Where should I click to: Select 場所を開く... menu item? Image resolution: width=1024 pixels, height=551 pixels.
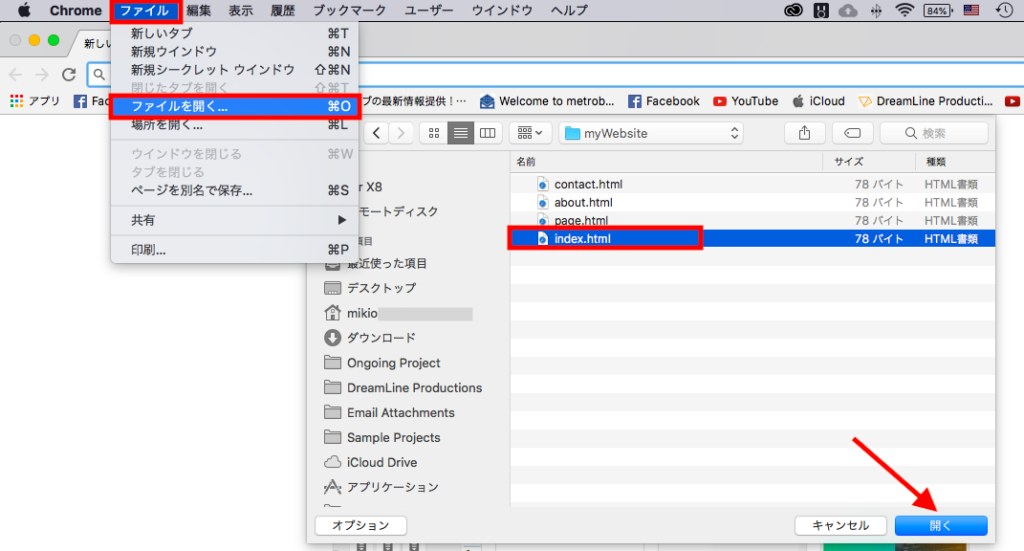(235, 125)
